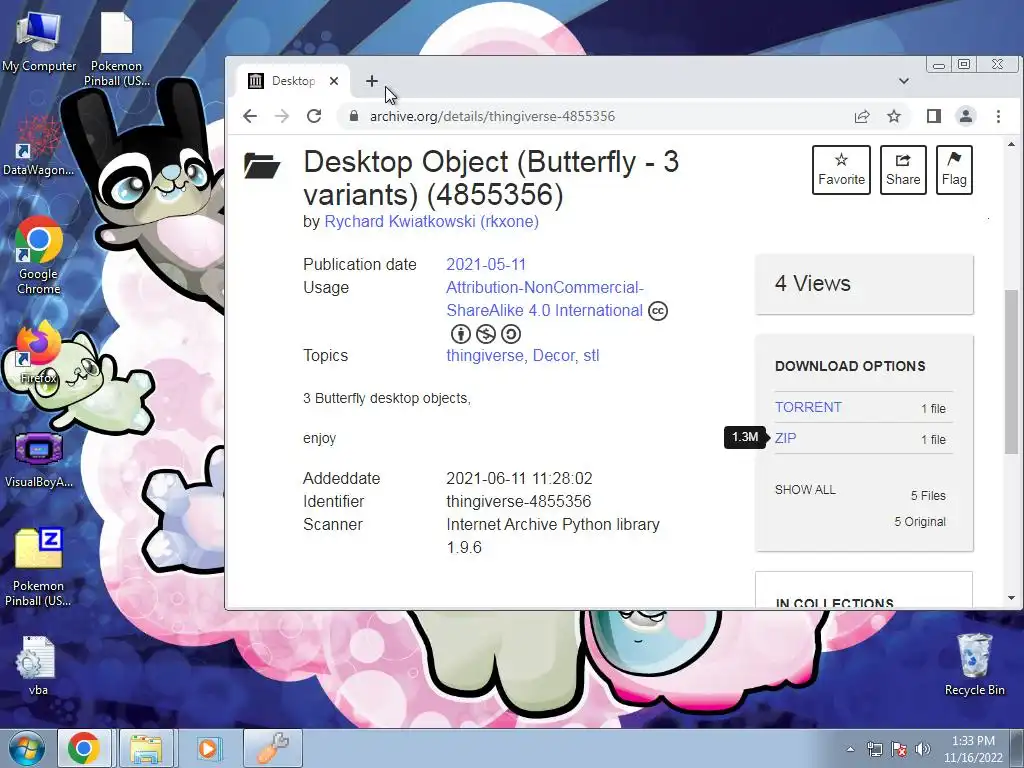The height and width of the screenshot is (768, 1024).
Task: Click the scrollbar down arrow
Action: tap(1011, 598)
